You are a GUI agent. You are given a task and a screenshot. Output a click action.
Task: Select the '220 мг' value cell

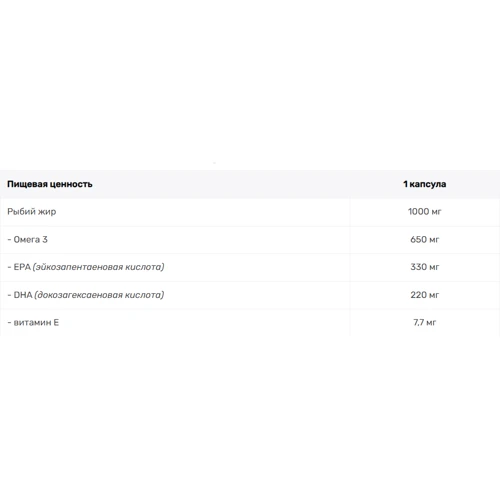click(x=424, y=295)
